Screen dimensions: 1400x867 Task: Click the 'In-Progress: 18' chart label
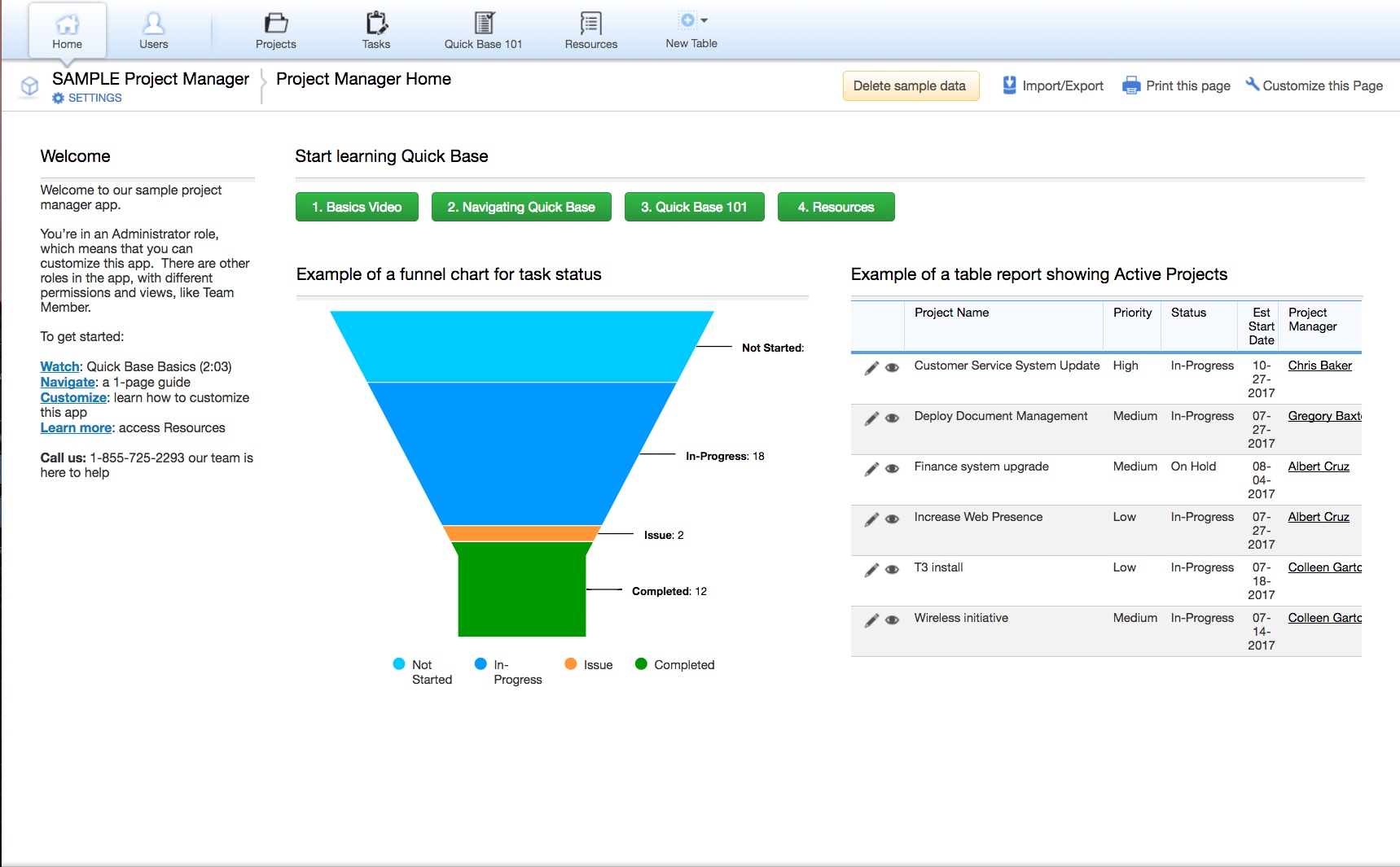[x=725, y=456]
